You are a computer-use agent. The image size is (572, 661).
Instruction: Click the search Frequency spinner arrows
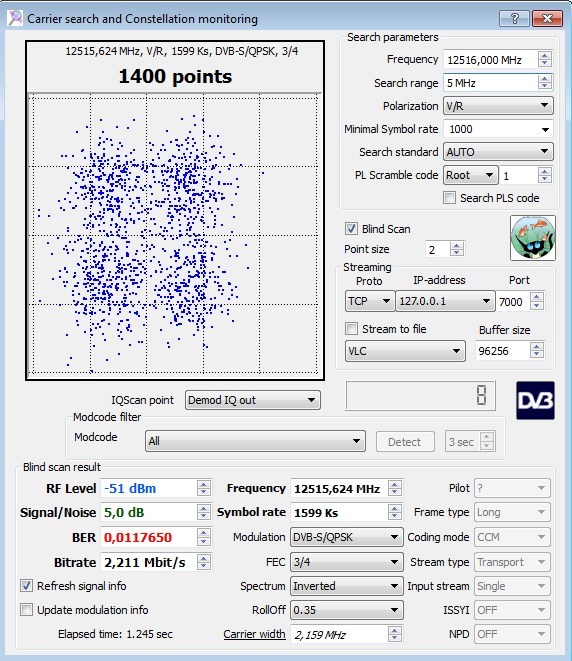[545, 59]
